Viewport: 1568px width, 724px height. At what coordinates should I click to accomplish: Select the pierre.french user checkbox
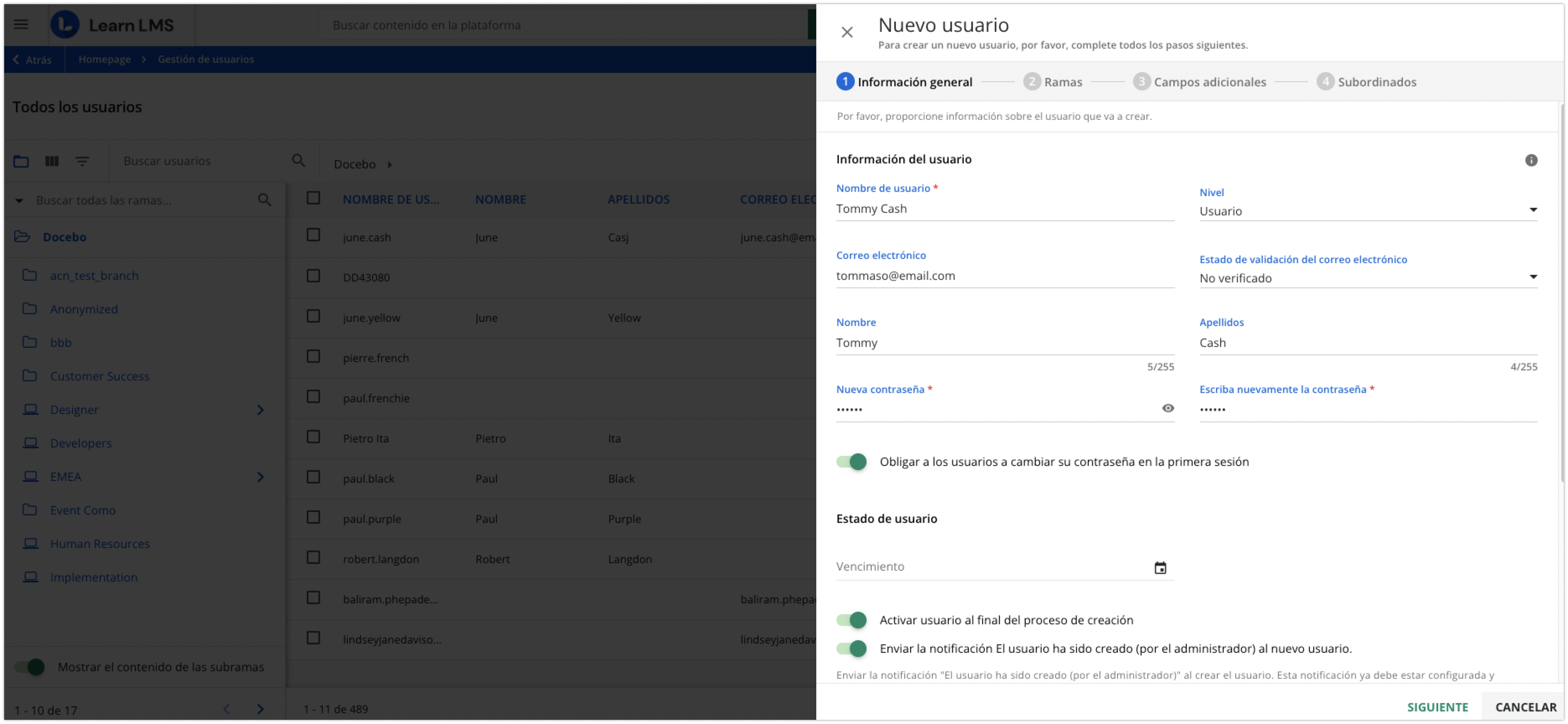(x=313, y=357)
